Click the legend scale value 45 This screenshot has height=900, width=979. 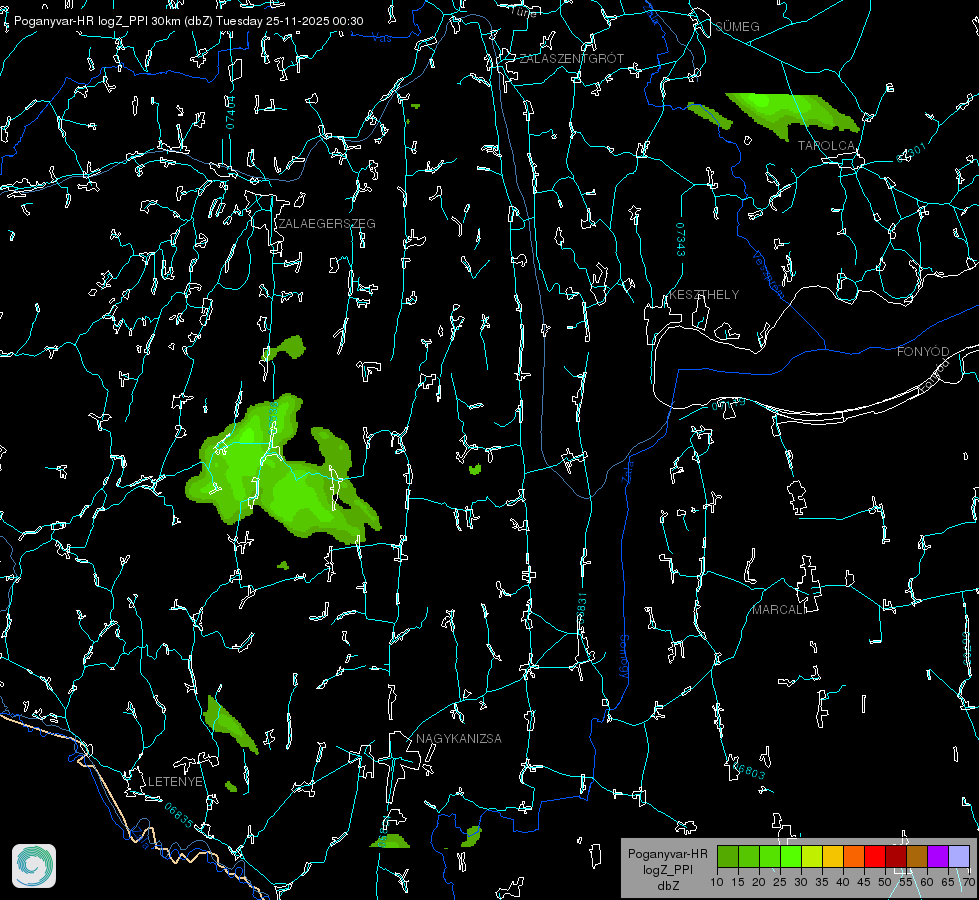coord(863,882)
